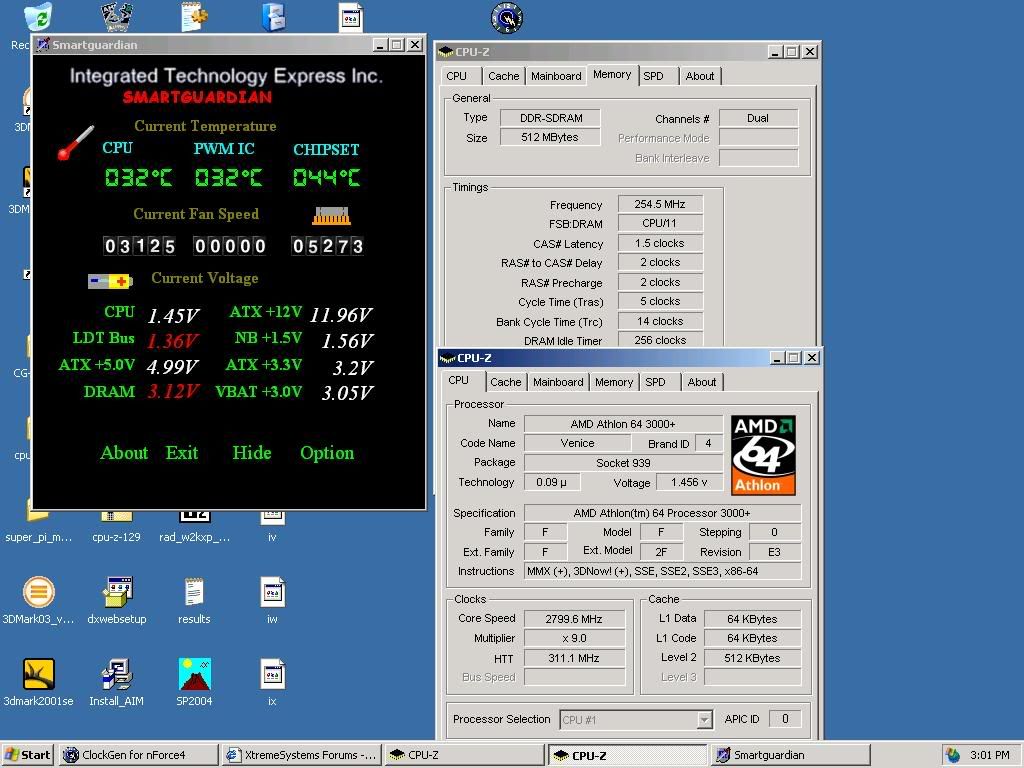Click the Code Name value Venice

(577, 443)
